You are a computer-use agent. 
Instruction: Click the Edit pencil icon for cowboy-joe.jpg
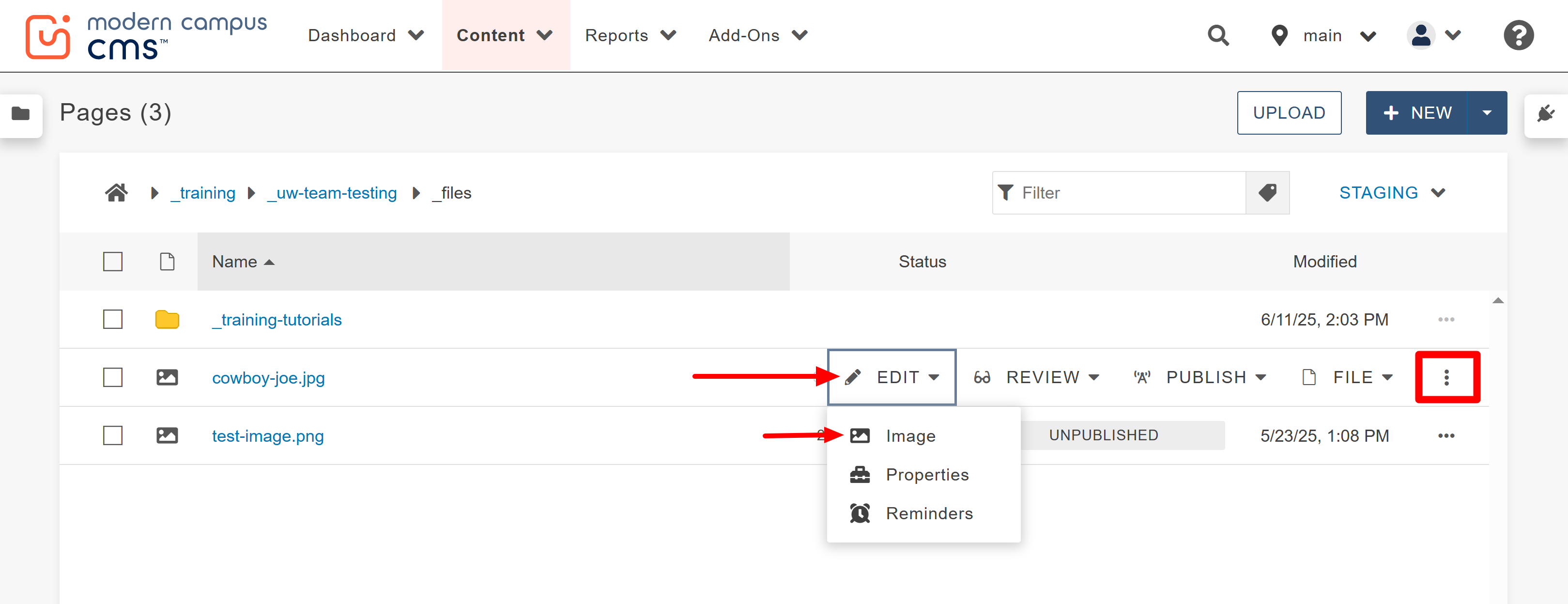[x=853, y=377]
